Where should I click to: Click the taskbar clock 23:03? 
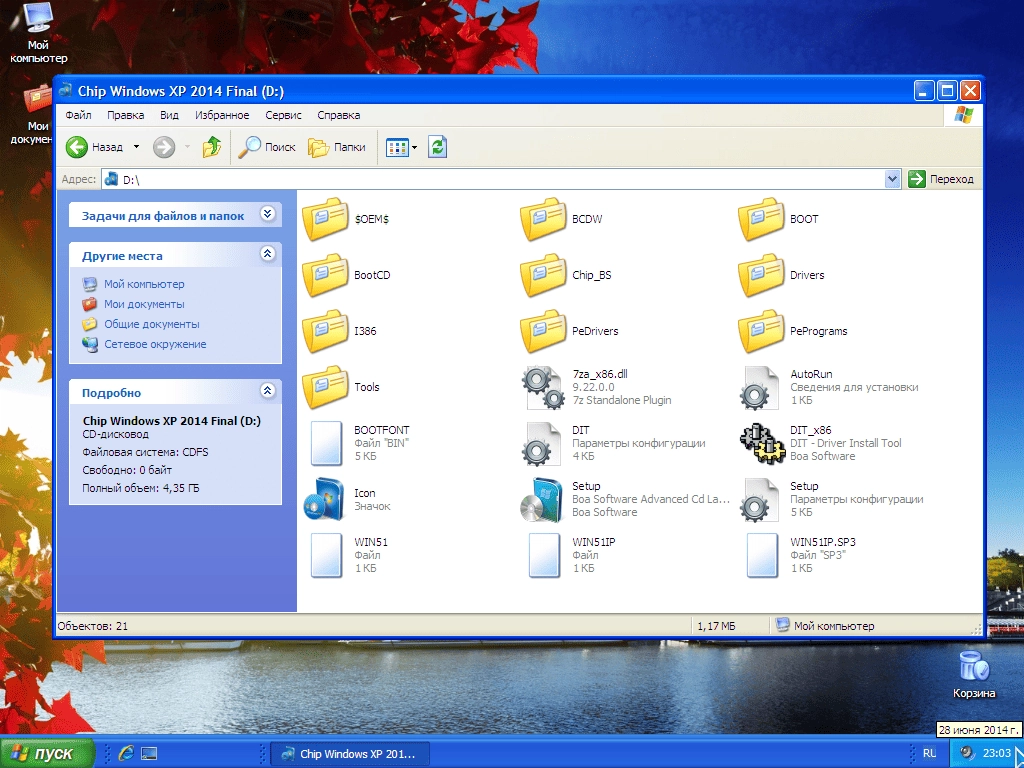point(997,753)
